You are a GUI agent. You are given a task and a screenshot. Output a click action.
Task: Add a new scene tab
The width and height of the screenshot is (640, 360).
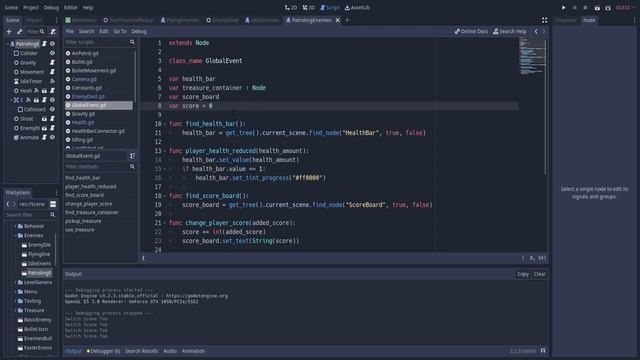tap(347, 20)
